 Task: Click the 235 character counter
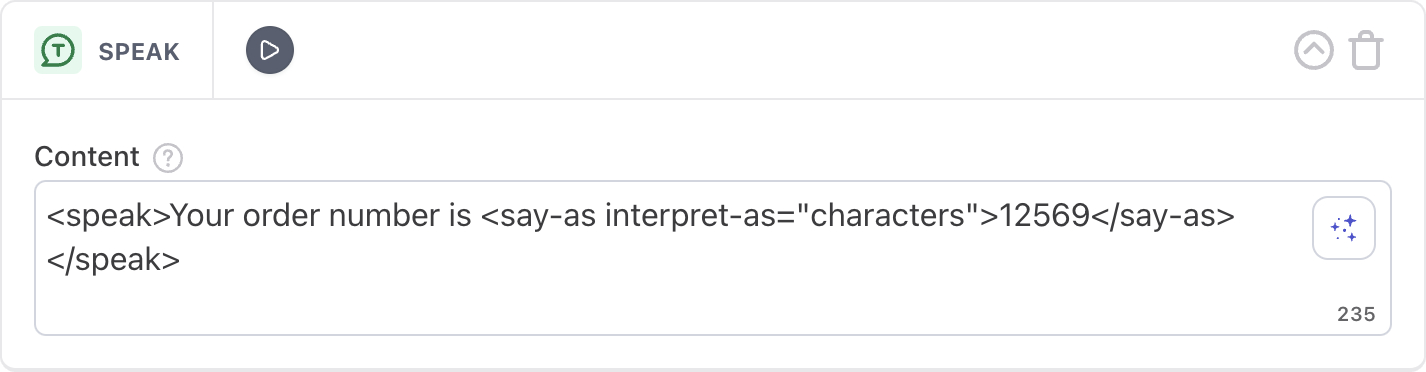click(1356, 314)
